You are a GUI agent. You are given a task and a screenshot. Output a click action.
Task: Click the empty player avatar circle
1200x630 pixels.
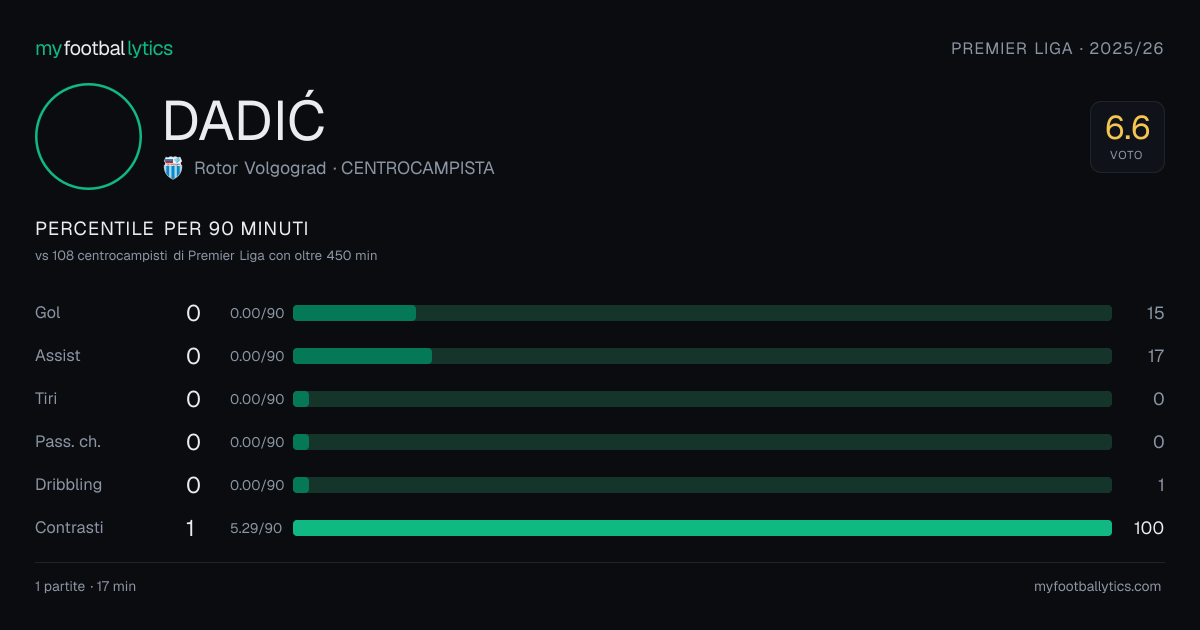[88, 136]
